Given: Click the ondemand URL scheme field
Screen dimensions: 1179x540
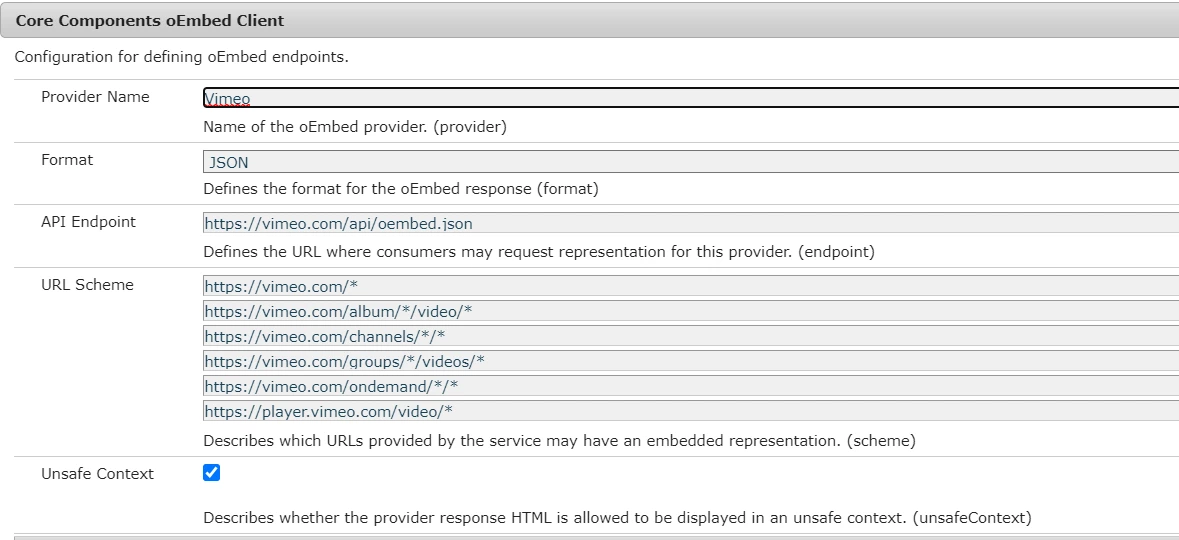Looking at the screenshot, I should tap(691, 386).
